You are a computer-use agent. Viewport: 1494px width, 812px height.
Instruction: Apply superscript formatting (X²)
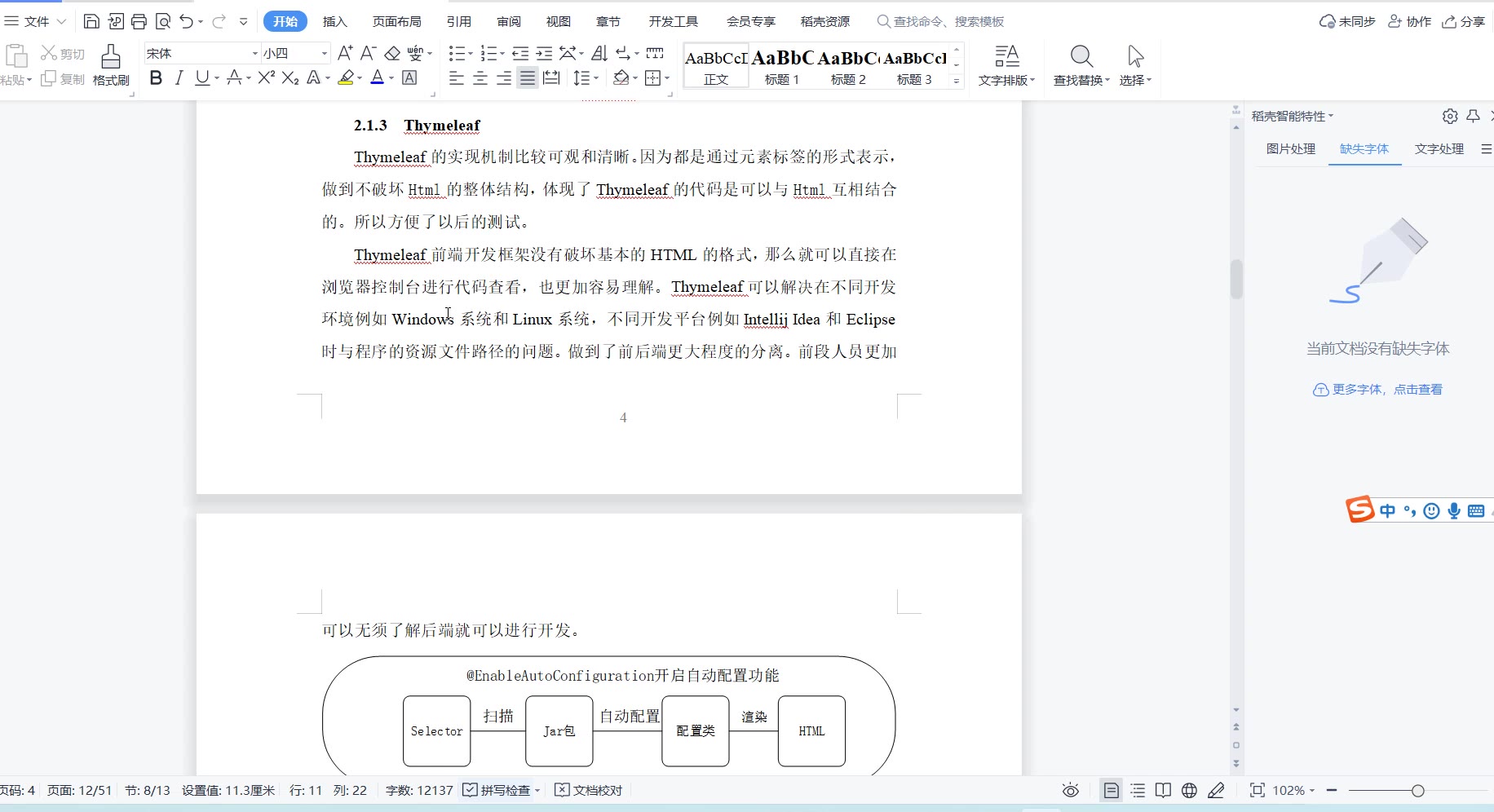click(x=266, y=77)
